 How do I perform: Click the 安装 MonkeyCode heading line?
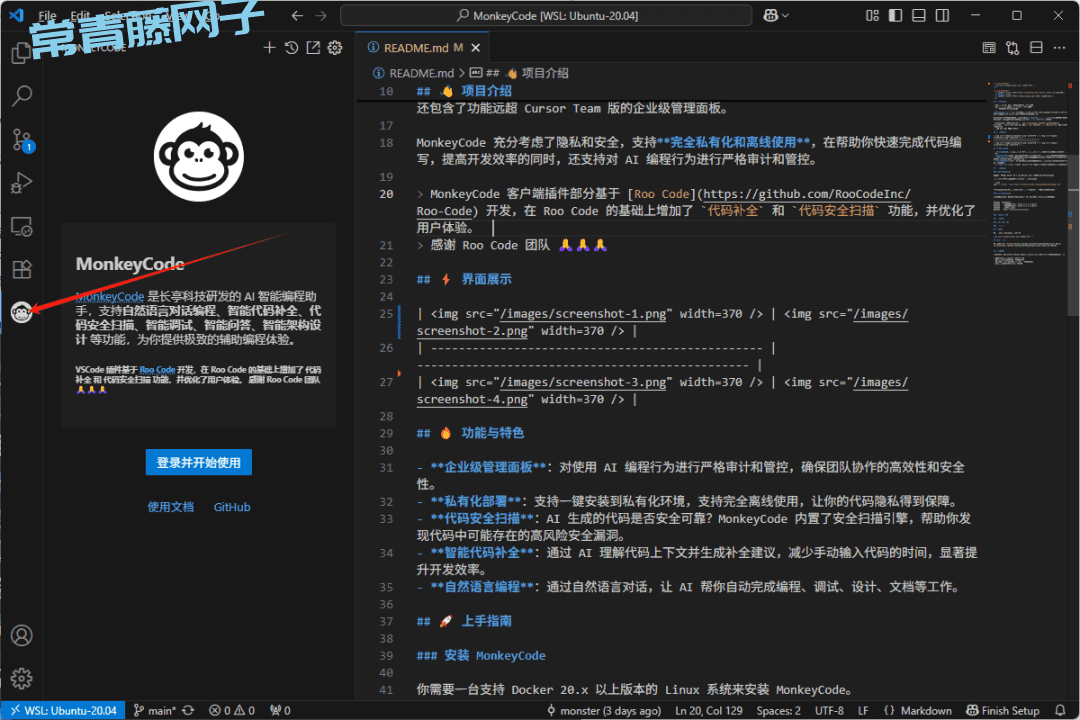[x=481, y=655]
